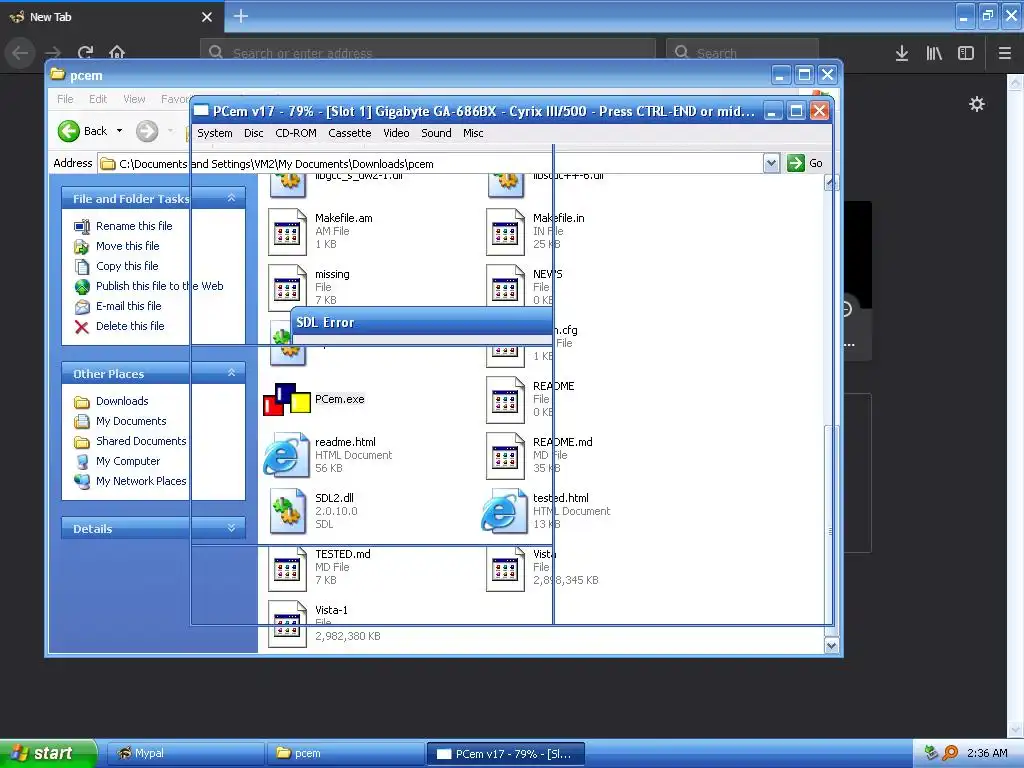Screen dimensions: 1024x768
Task: Select the tested.html file icon
Action: (x=504, y=511)
